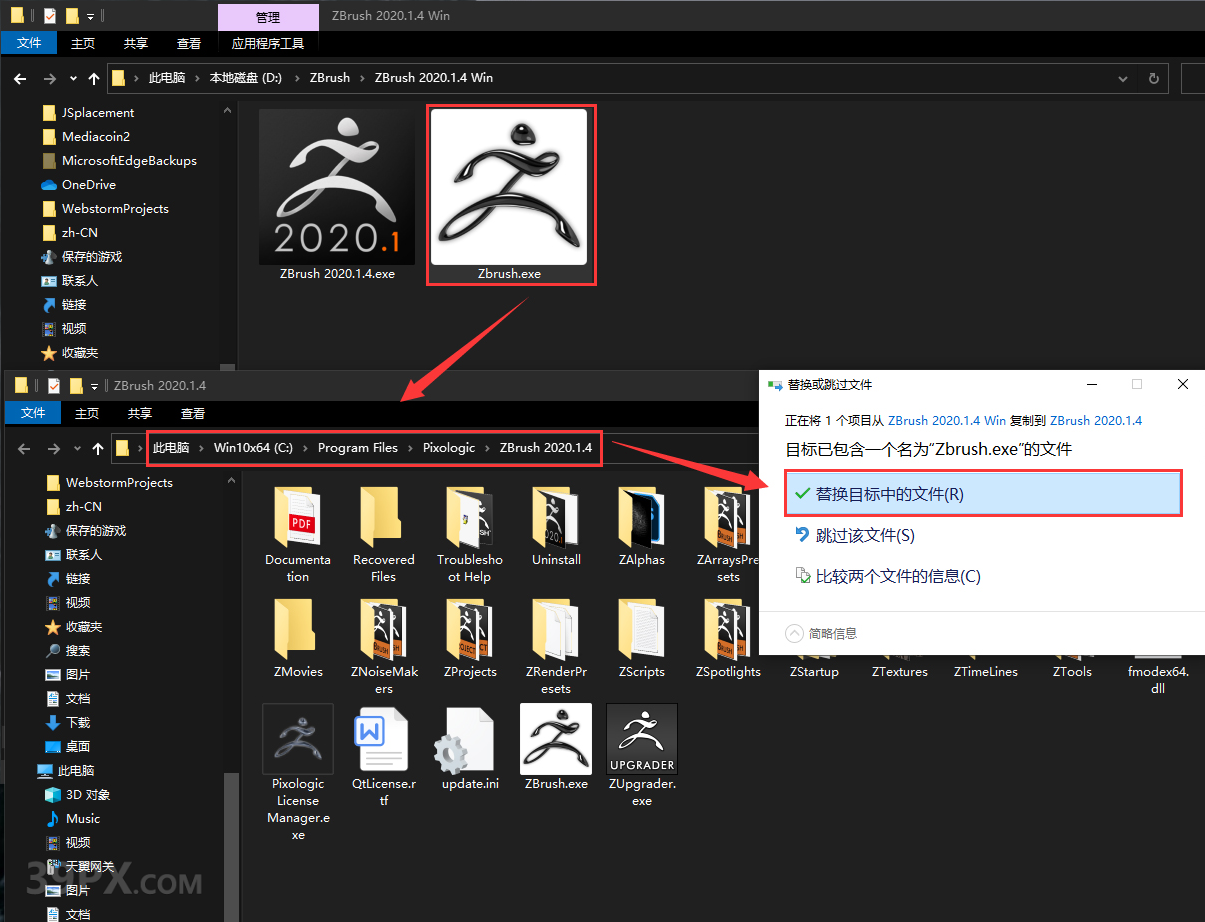Select JSplacement in upper navigation pane
Viewport: 1205px width, 922px height.
[x=98, y=113]
